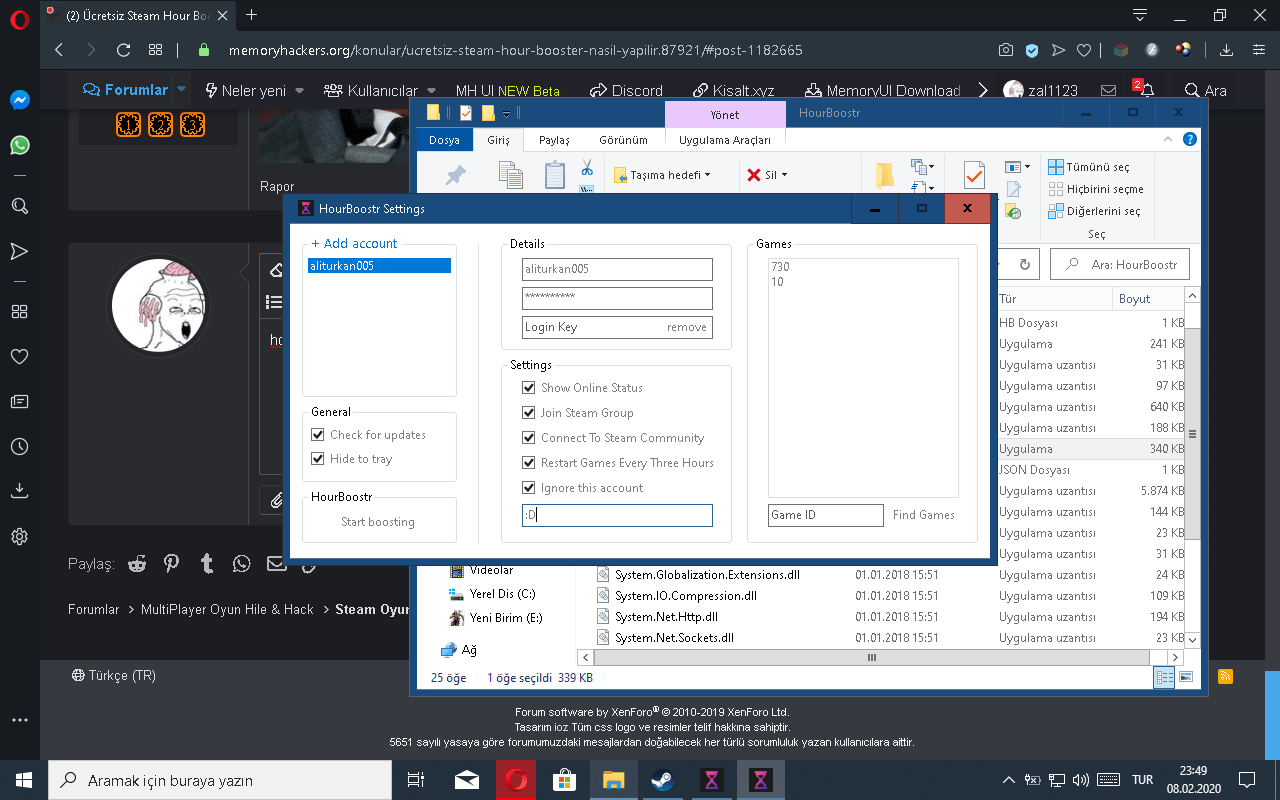Collapse the Explorer ribbon with the chevron

pos(1169,140)
